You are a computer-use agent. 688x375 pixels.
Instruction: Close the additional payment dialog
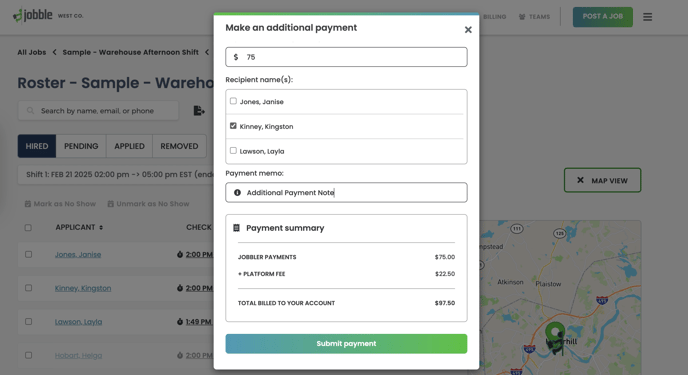point(468,29)
